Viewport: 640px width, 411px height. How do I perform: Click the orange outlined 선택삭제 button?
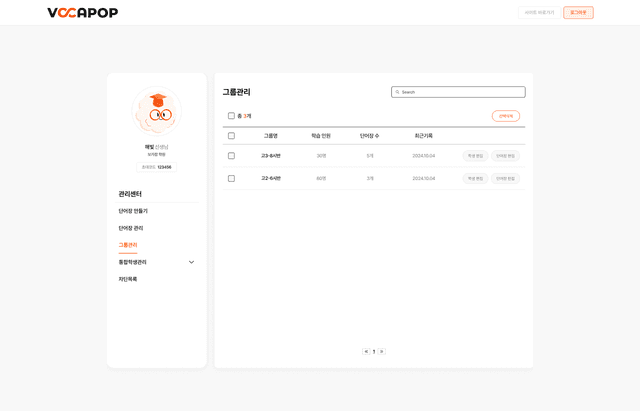[x=506, y=116]
